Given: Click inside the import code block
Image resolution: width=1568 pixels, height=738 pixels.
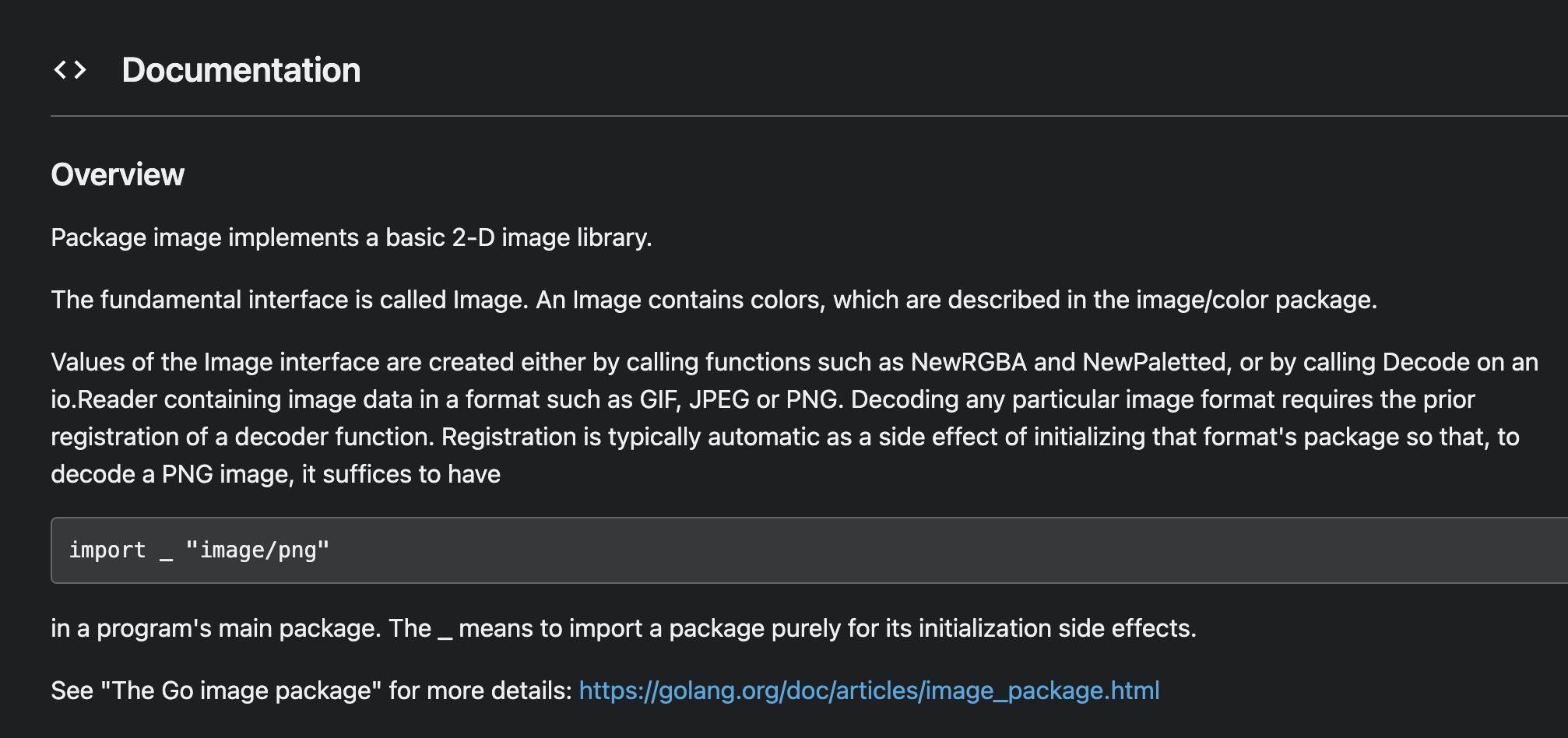Looking at the screenshot, I should (x=810, y=550).
